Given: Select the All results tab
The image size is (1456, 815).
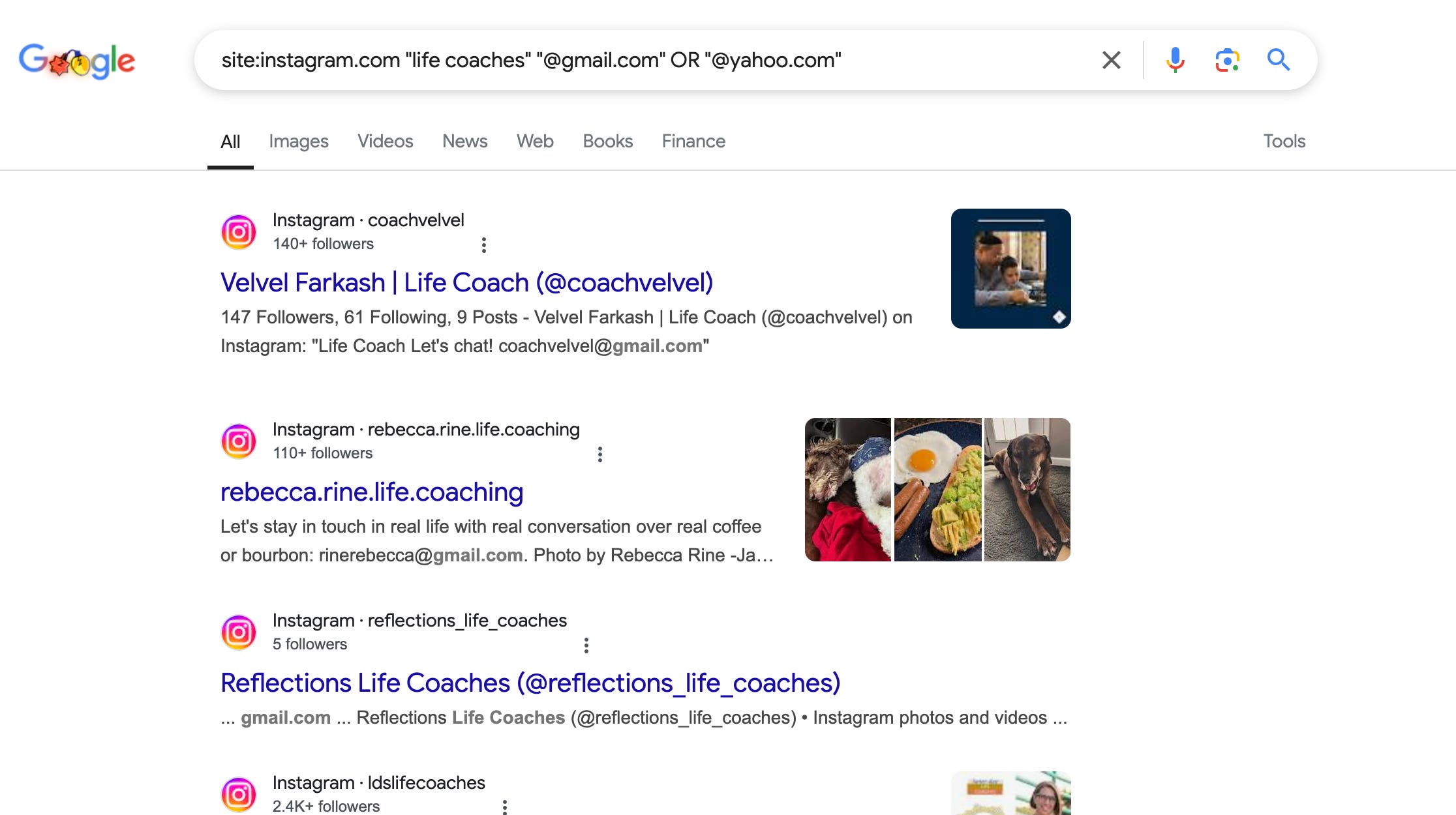Looking at the screenshot, I should point(230,141).
